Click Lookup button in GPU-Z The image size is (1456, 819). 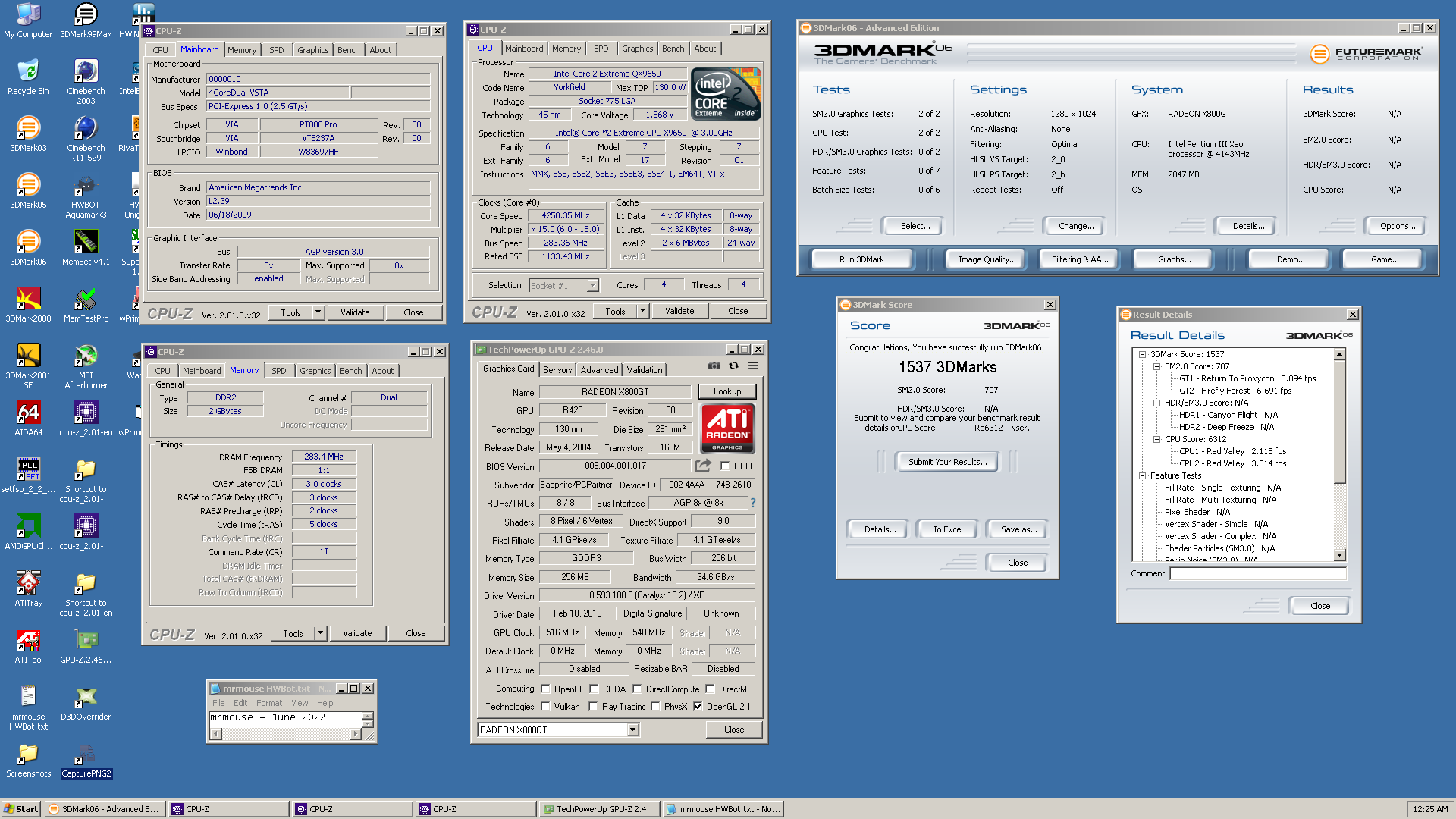[x=726, y=391]
